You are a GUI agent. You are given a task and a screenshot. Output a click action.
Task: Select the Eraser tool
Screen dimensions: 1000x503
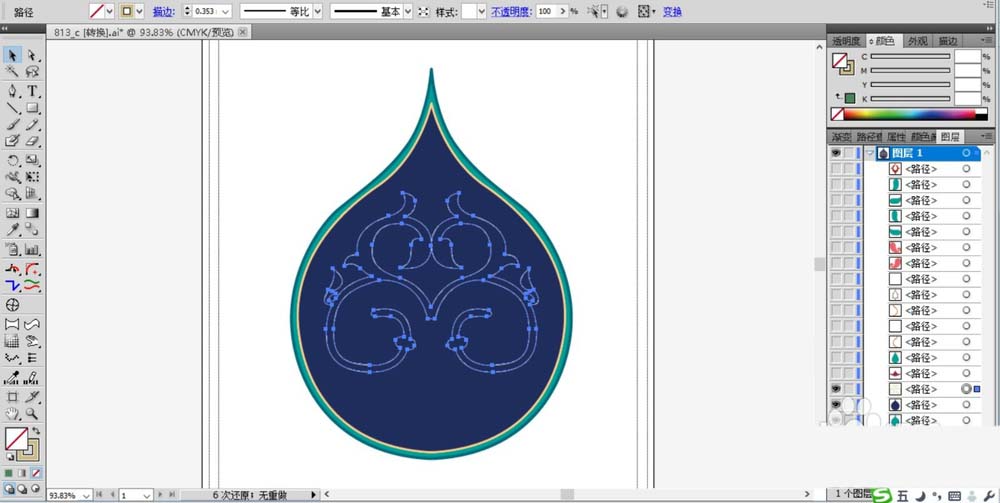(32, 141)
